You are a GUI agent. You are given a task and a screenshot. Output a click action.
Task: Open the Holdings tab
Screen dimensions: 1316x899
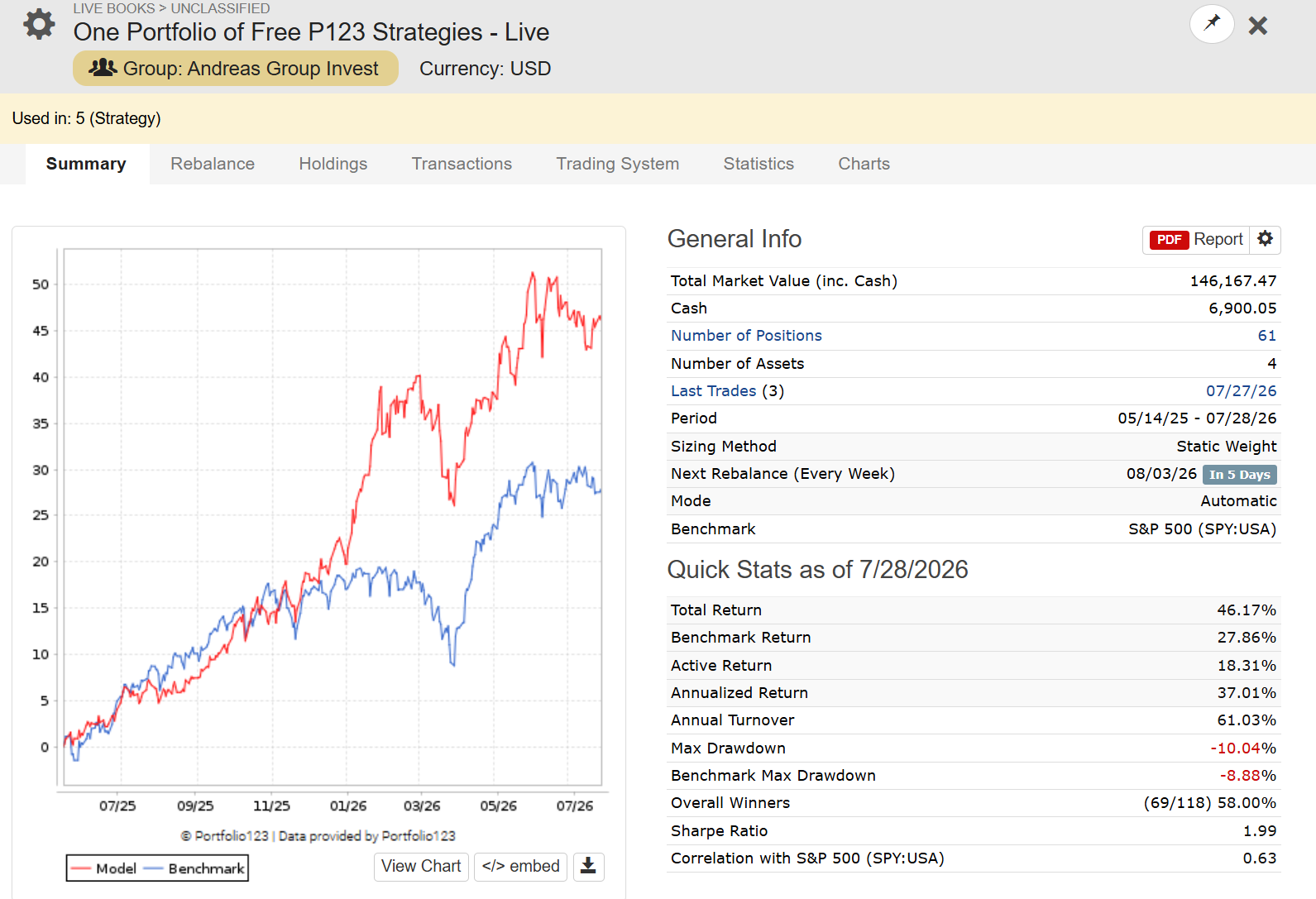tap(333, 164)
